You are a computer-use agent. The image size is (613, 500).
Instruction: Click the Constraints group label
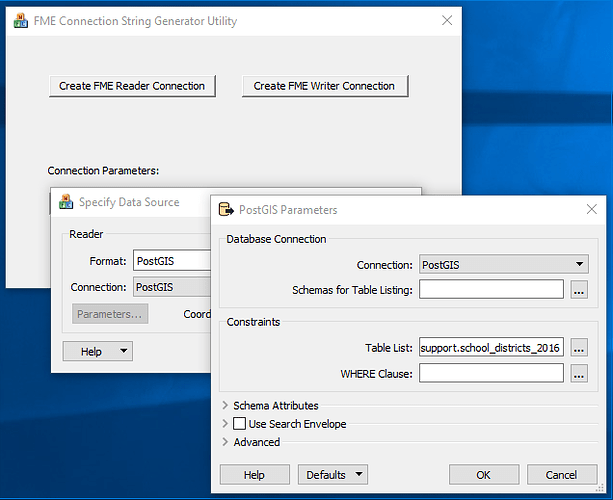pyautogui.click(x=253, y=322)
